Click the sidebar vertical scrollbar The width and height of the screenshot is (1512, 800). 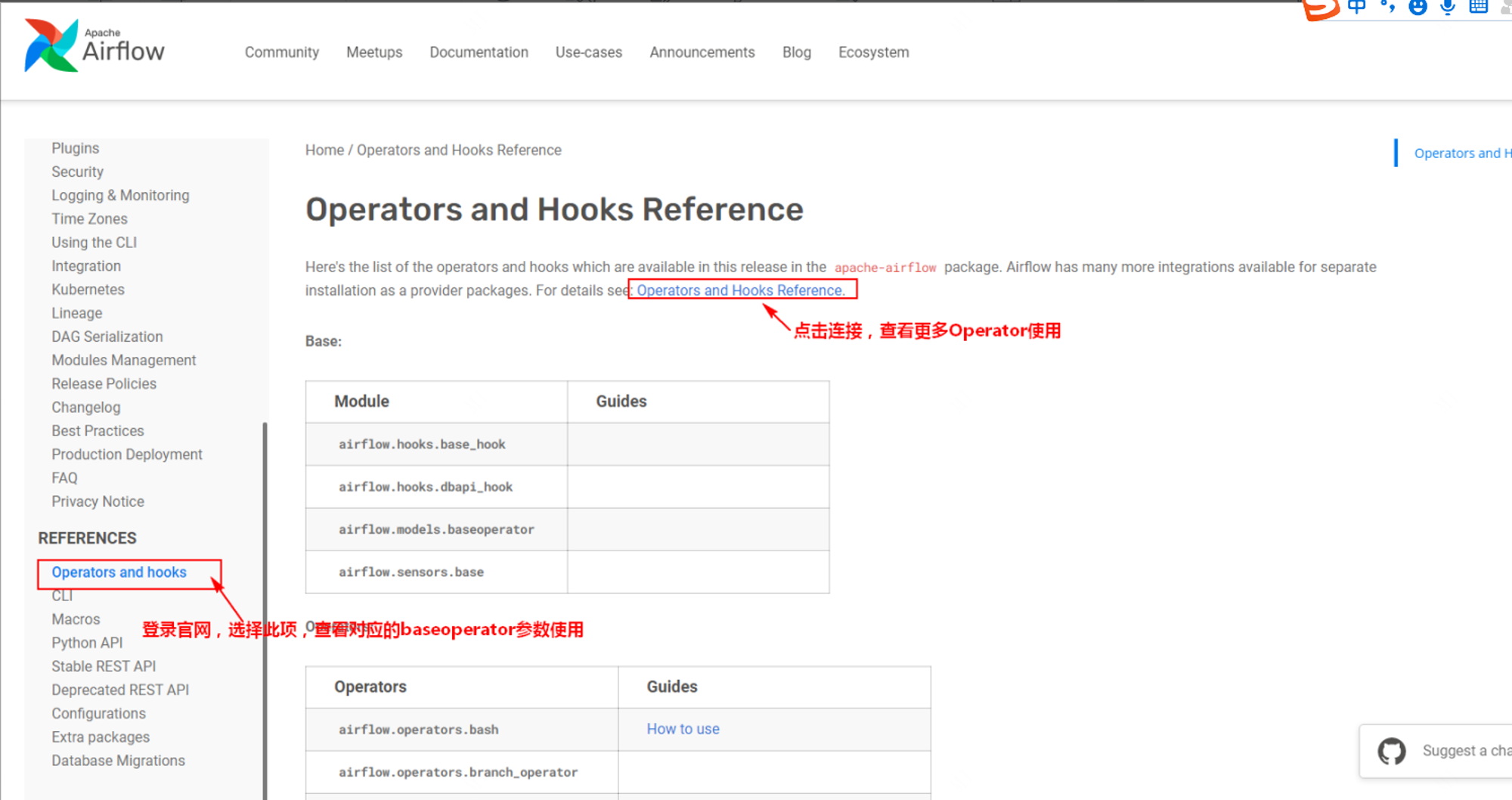[x=265, y=611]
